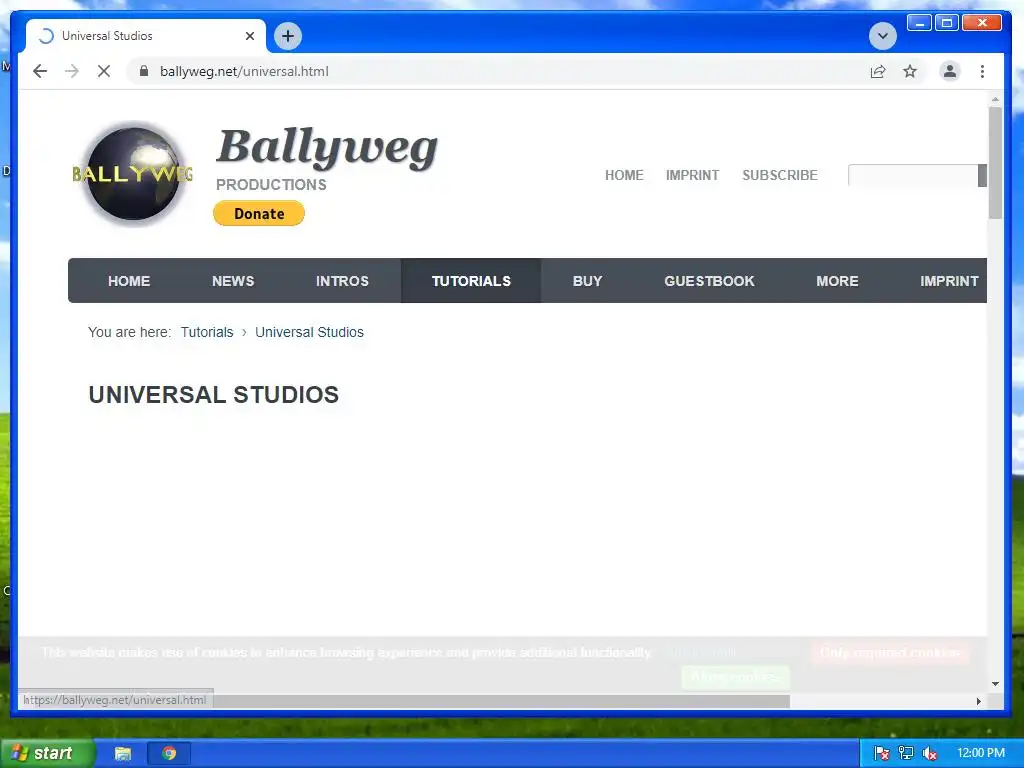Screen dimensions: 1024x768
Task: Click the muted volume tray icon
Action: [x=930, y=754]
